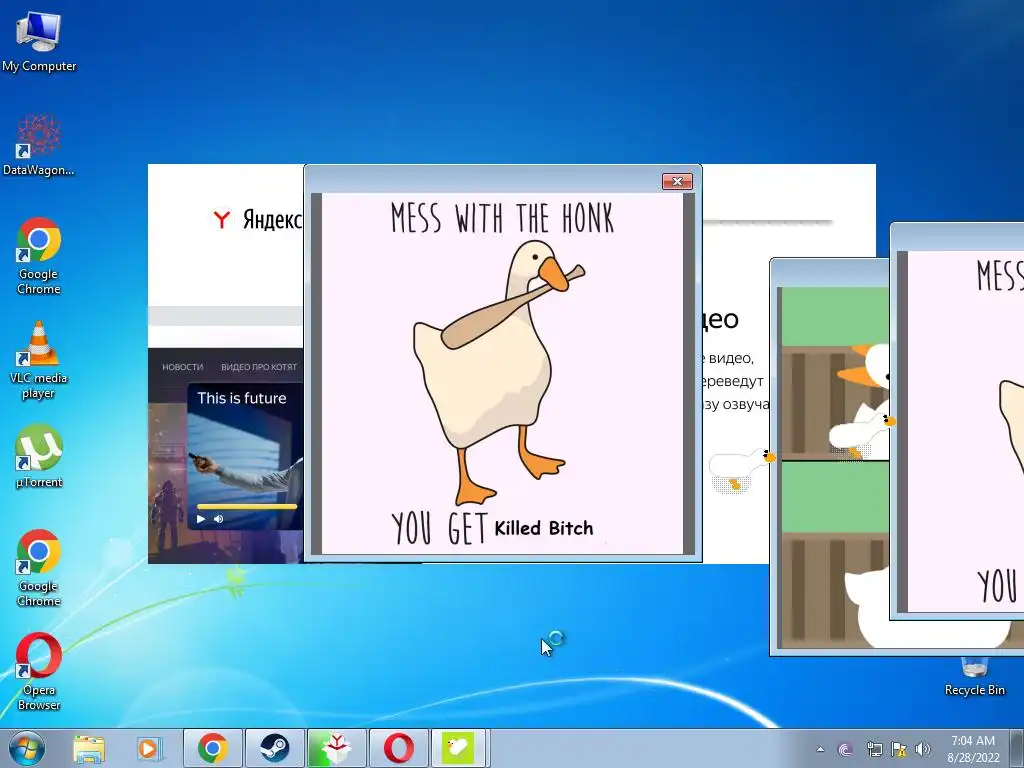The height and width of the screenshot is (768, 1024).
Task: Select the ВИДЕО ПРО КОТЯТ tab
Action: [259, 367]
